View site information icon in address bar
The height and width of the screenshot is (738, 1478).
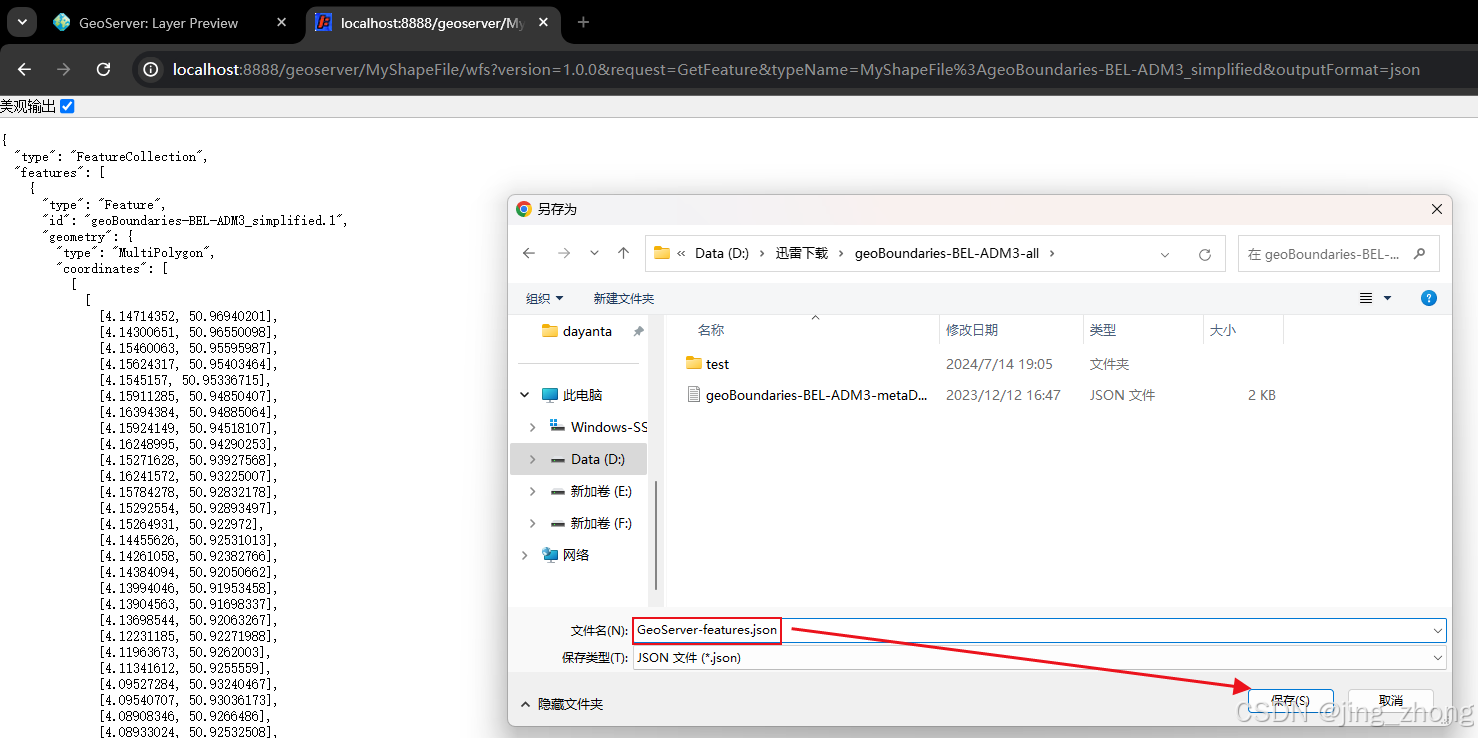[x=150, y=69]
